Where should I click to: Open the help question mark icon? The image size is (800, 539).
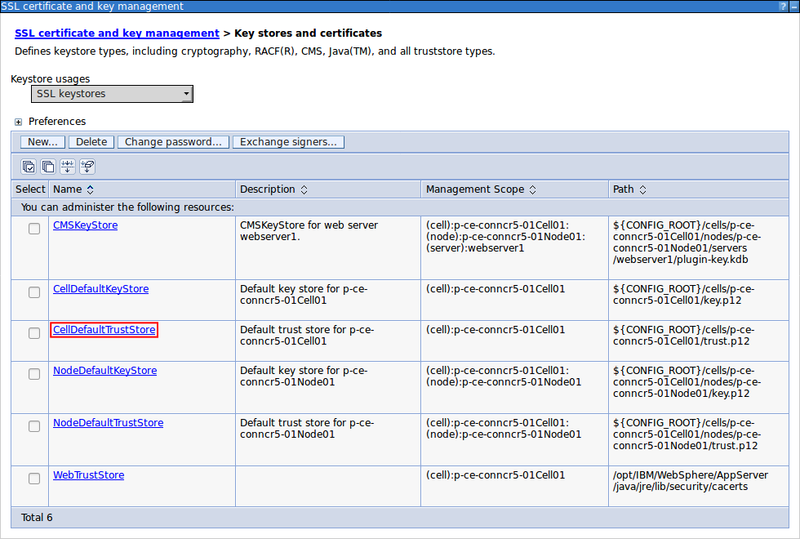pyautogui.click(x=781, y=7)
